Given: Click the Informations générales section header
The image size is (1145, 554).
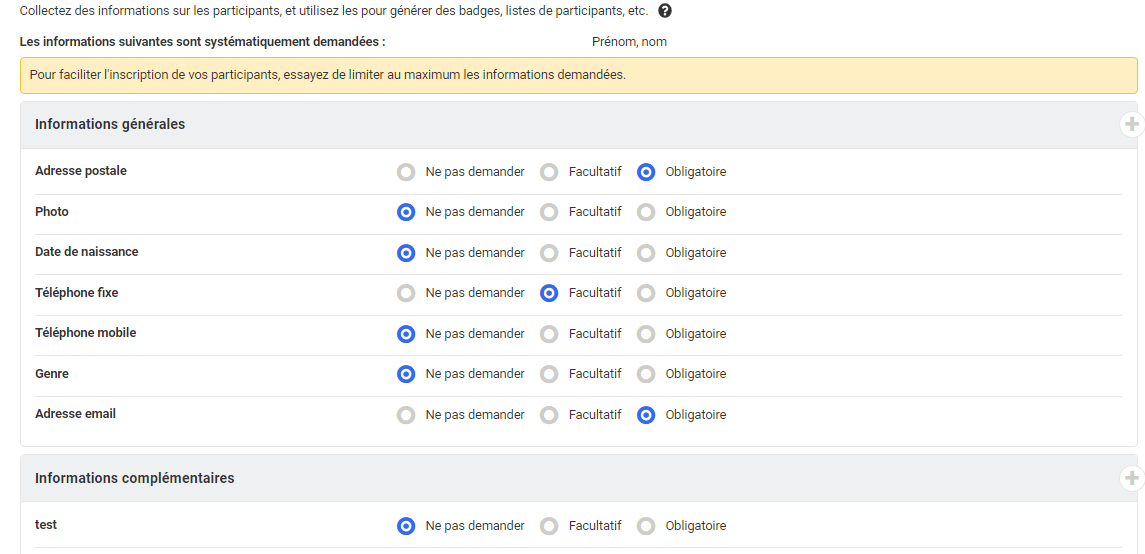Looking at the screenshot, I should pos(110,125).
